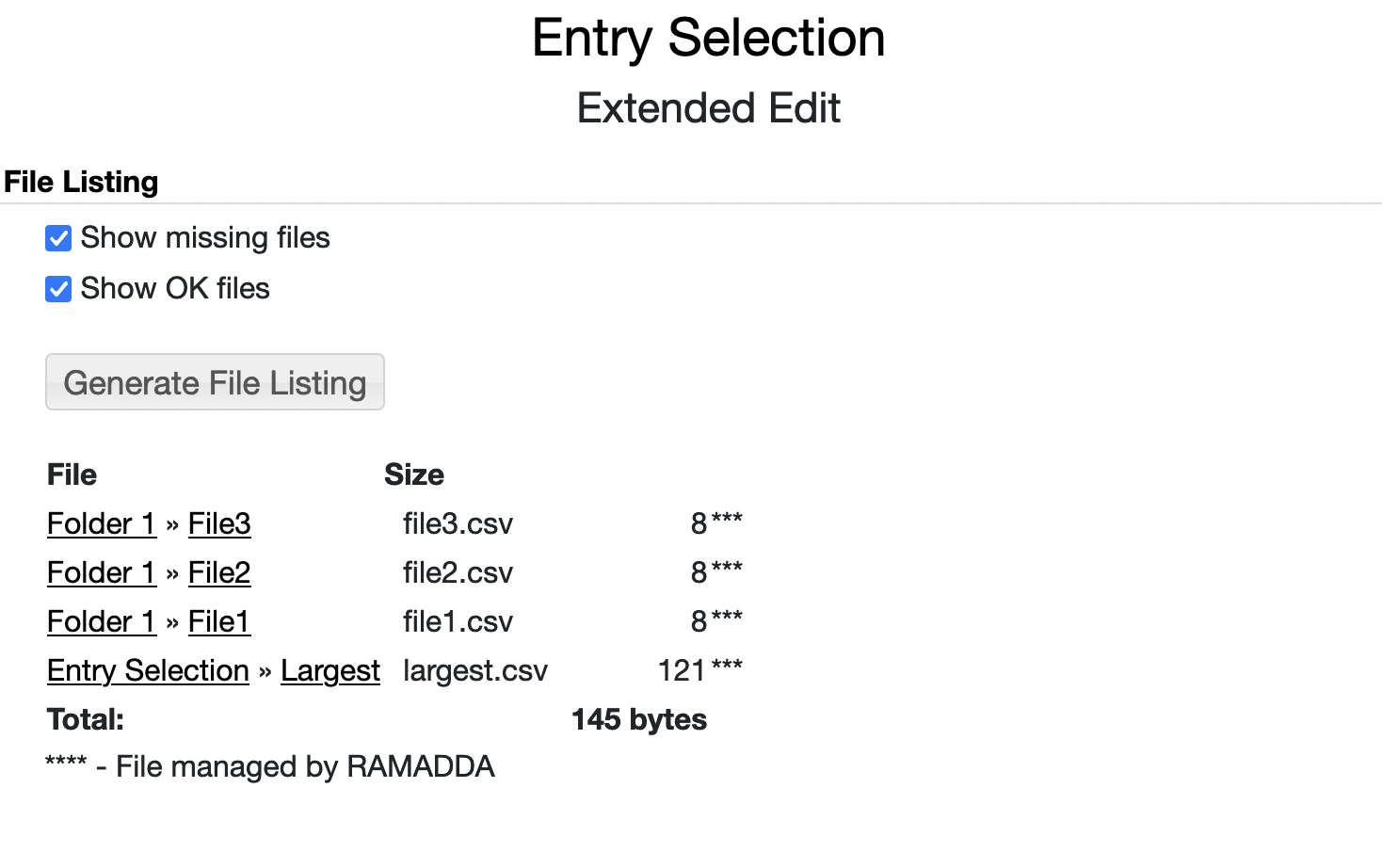Open the File3 entry link

click(x=219, y=523)
